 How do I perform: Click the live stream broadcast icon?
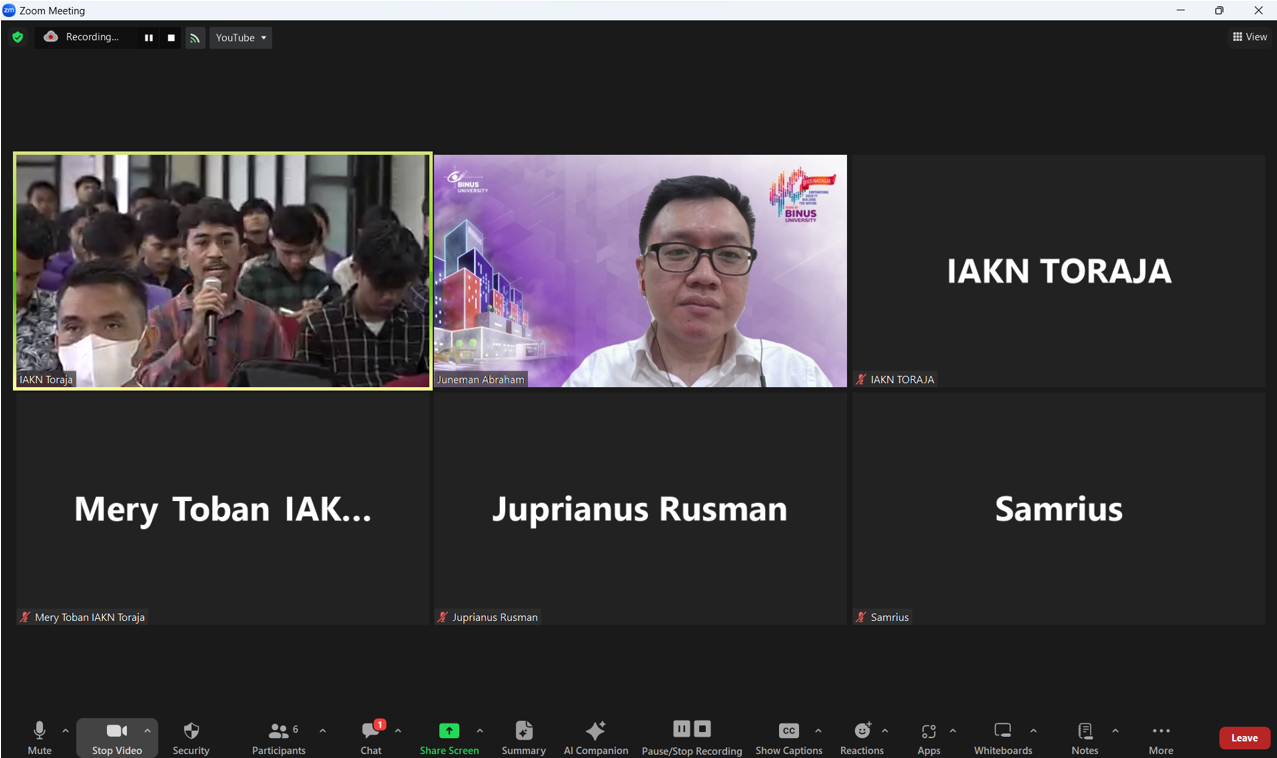click(195, 38)
